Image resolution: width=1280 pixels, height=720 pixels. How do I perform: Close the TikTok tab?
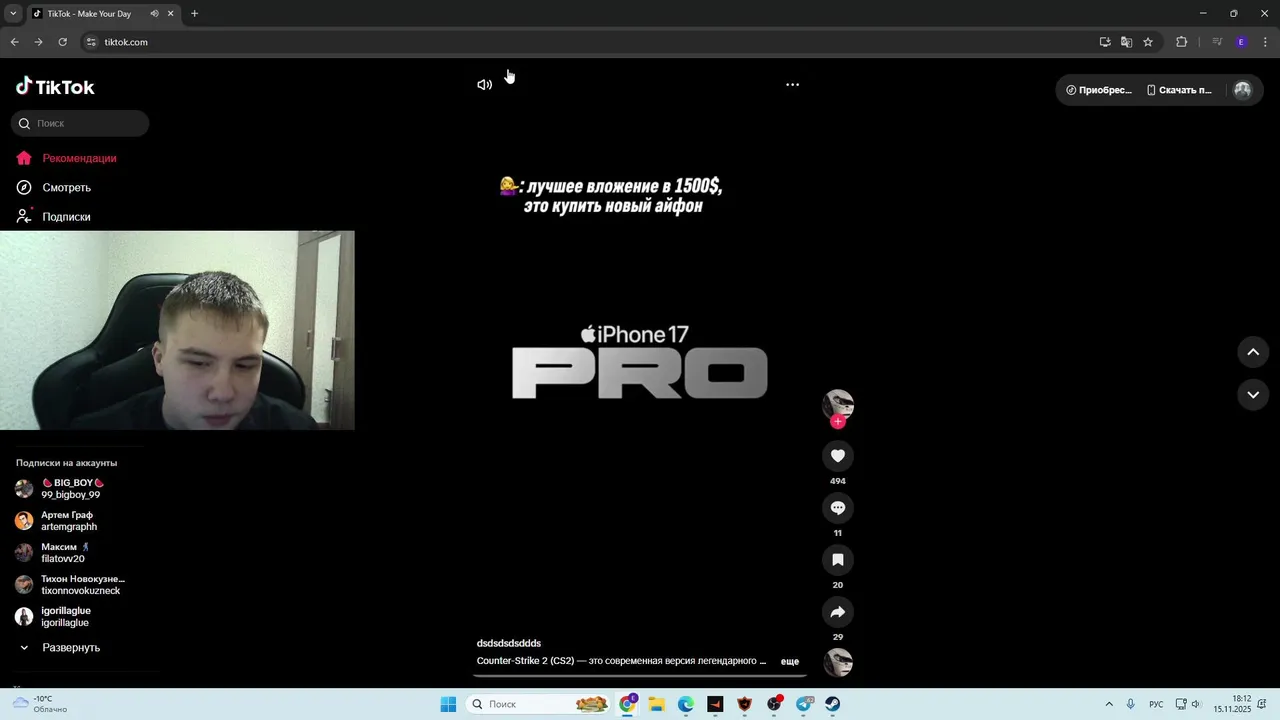(171, 14)
